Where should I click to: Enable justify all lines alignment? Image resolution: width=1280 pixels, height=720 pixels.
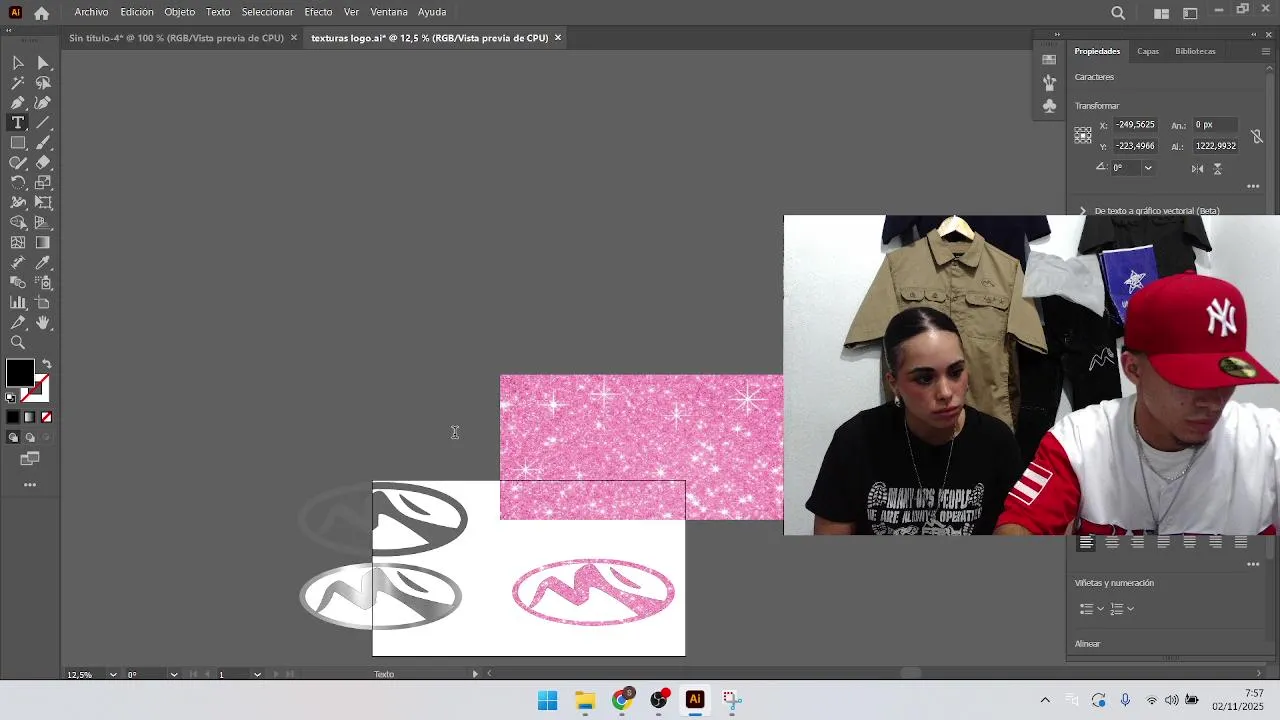[x=1241, y=543]
